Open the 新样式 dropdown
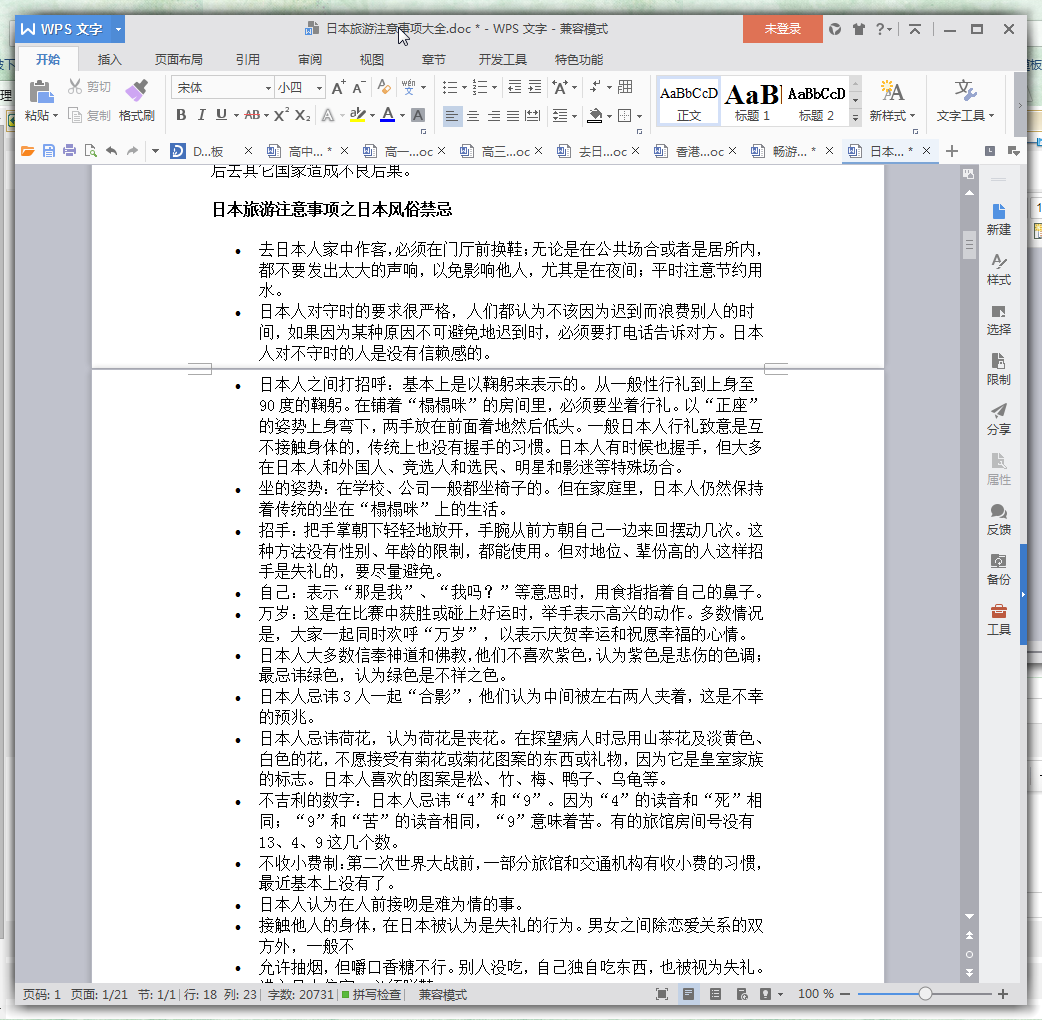1042x1020 pixels. 892,101
